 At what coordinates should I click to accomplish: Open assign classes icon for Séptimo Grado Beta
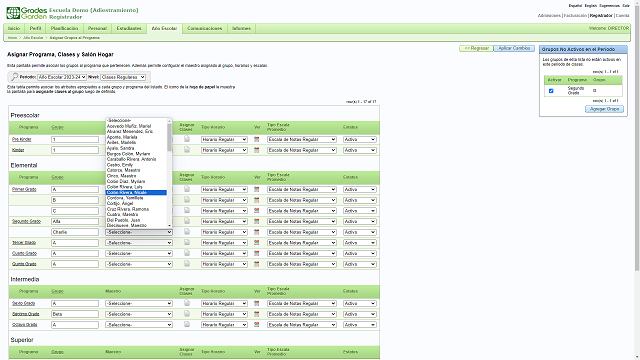[x=187, y=313]
